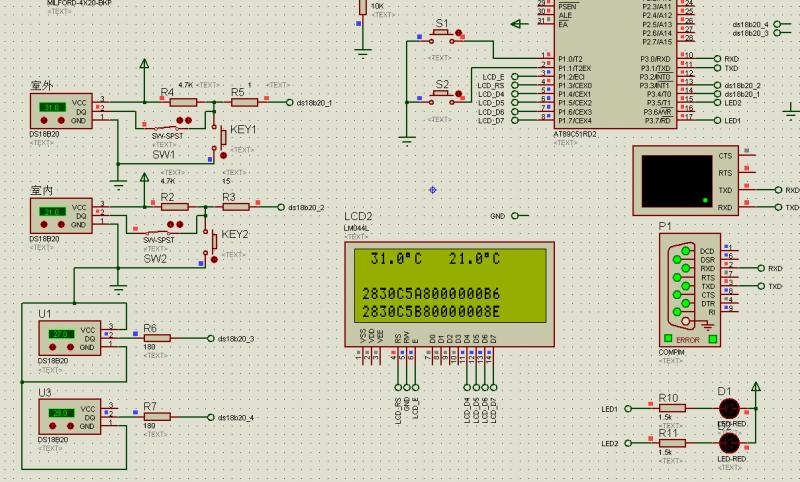Click the U1 sensor temperature readout
This screenshot has width=800, height=482.
click(59, 334)
